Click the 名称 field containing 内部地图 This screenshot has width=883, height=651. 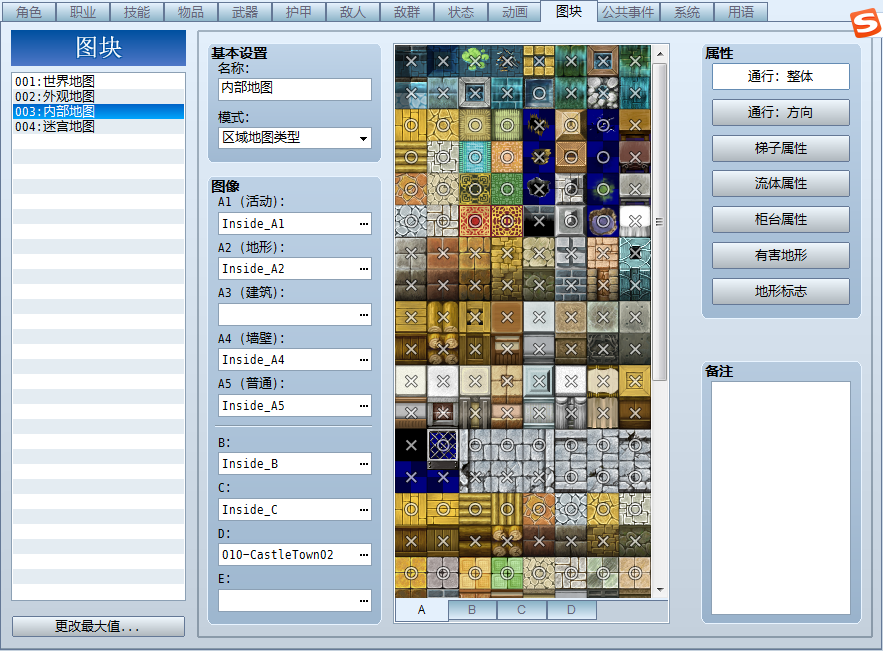click(295, 88)
